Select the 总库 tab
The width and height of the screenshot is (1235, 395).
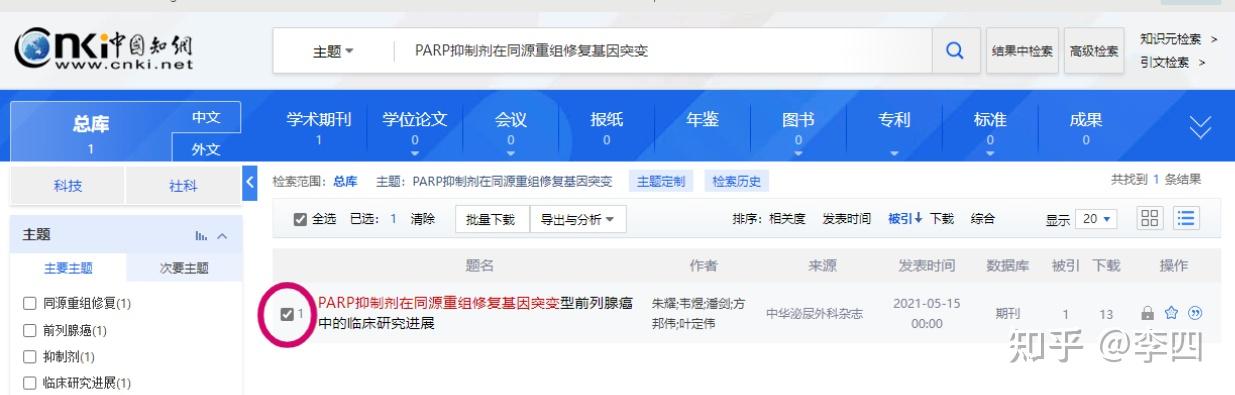point(91,132)
